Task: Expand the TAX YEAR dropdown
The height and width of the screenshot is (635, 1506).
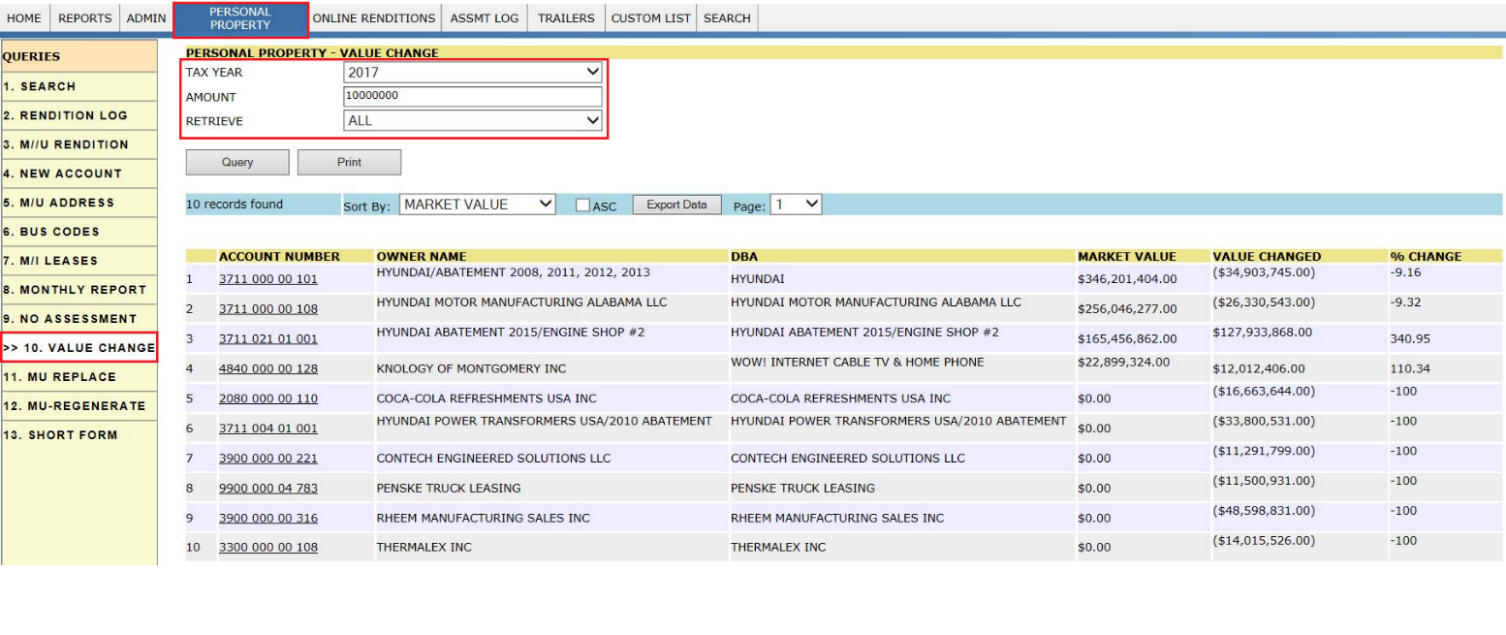Action: coord(473,72)
